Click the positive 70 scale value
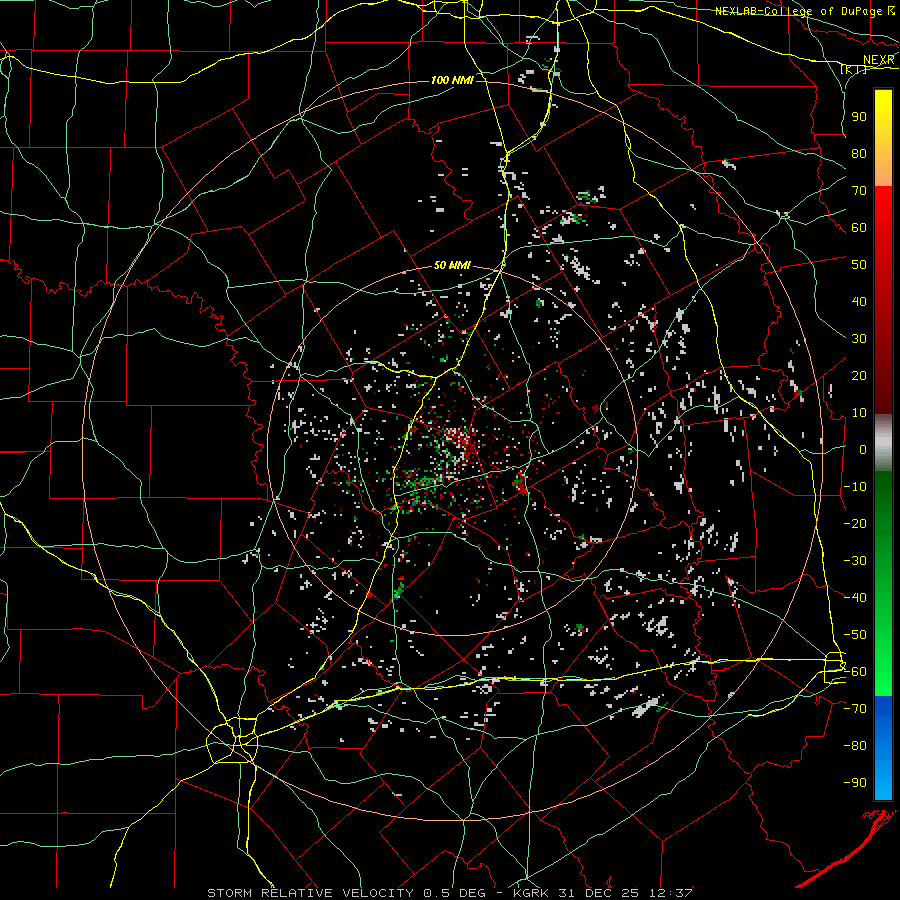The width and height of the screenshot is (900, 900). tap(859, 191)
